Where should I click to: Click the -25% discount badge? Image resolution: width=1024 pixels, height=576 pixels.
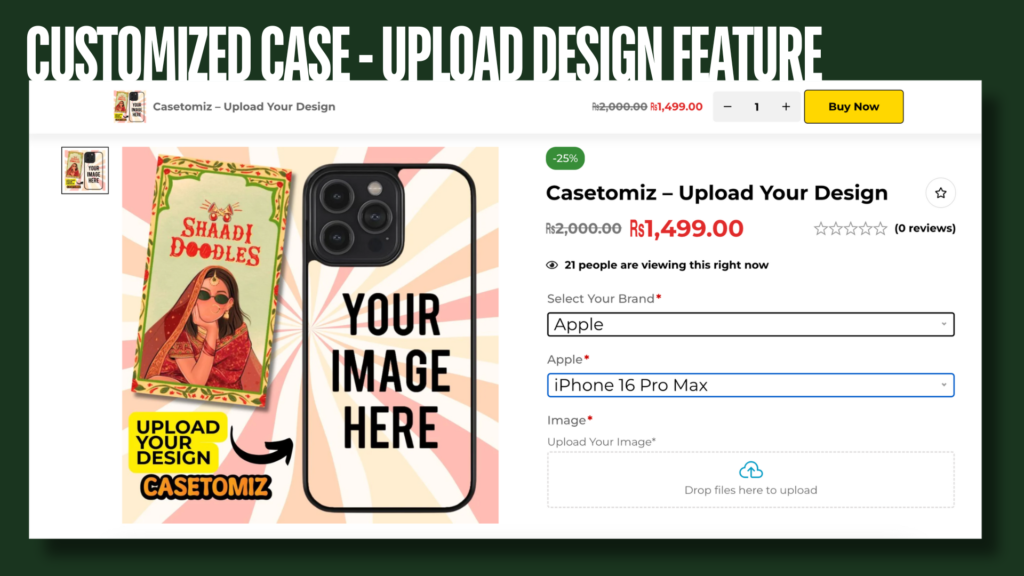[565, 158]
